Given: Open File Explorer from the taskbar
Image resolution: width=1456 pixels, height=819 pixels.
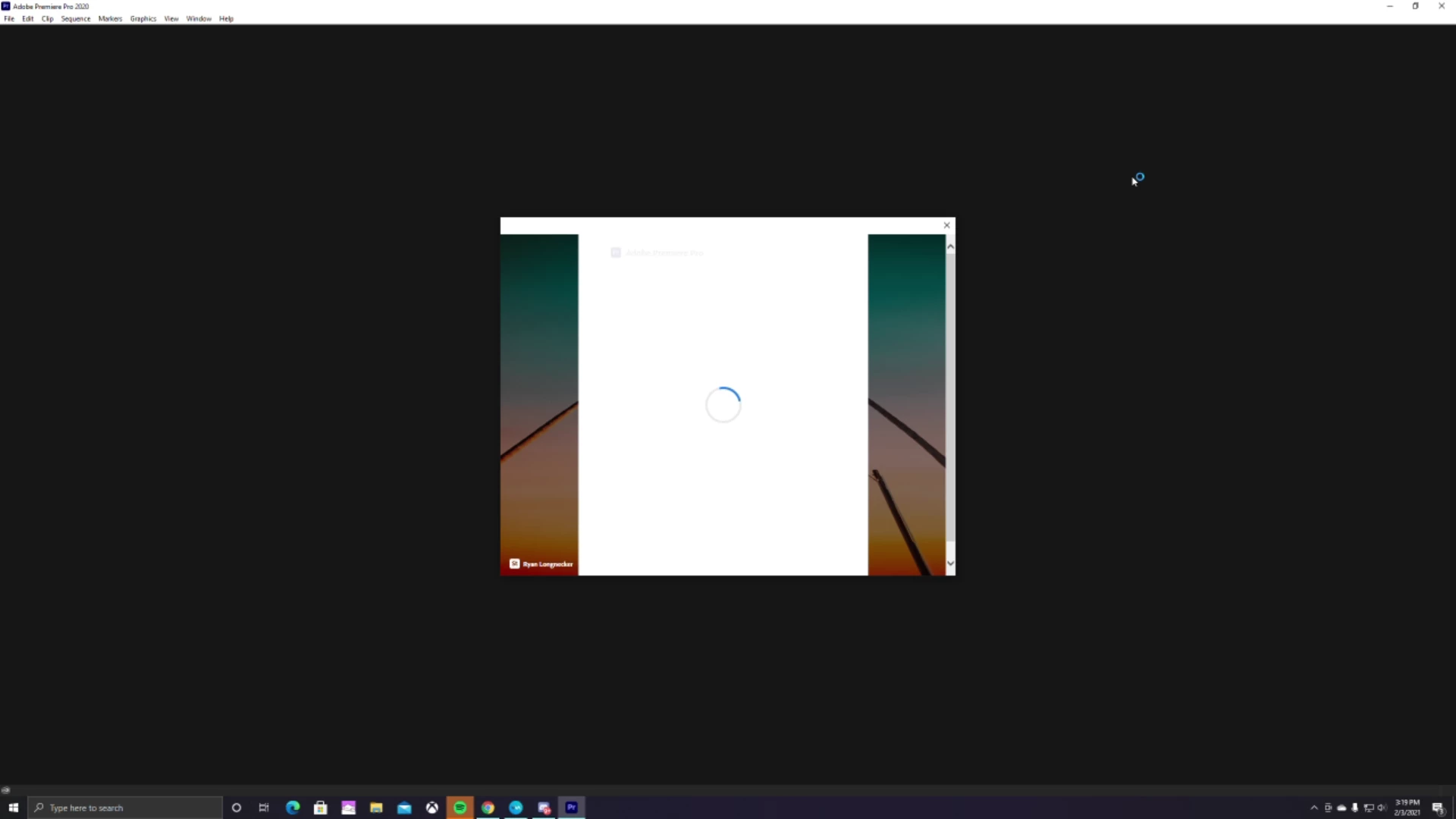Looking at the screenshot, I should click(x=376, y=808).
